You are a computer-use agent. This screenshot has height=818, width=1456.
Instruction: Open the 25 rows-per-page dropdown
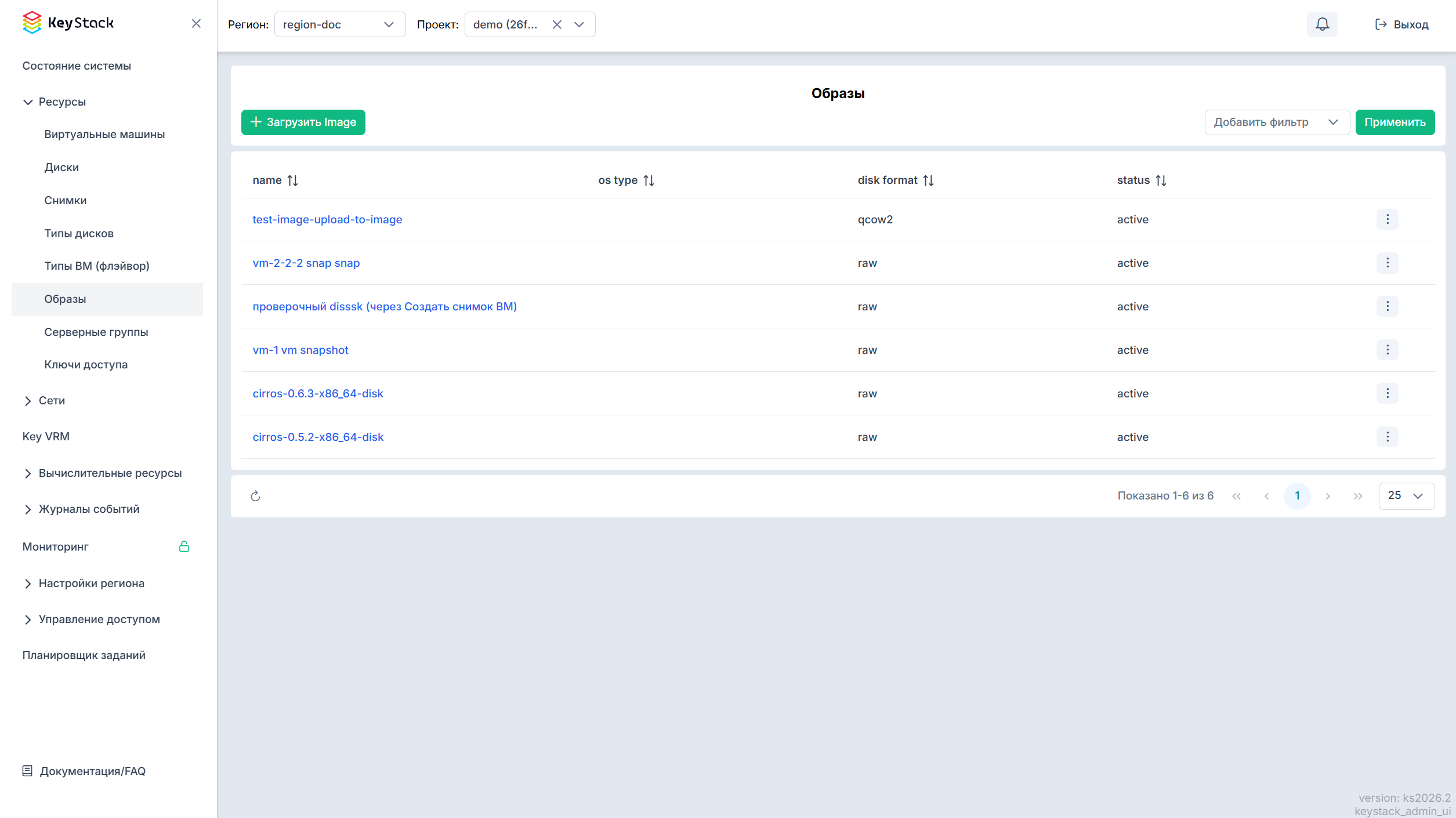[1407, 496]
